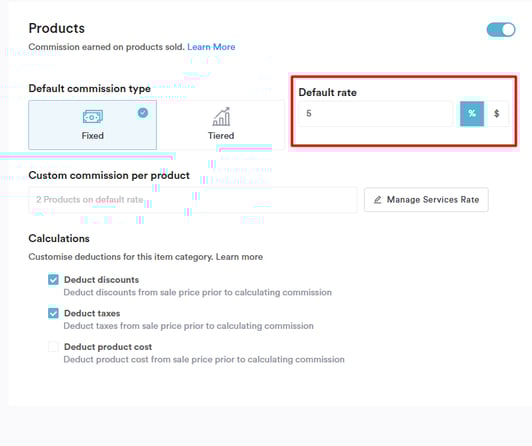Uncheck the Deduct taxes checkbox

pyautogui.click(x=53, y=313)
